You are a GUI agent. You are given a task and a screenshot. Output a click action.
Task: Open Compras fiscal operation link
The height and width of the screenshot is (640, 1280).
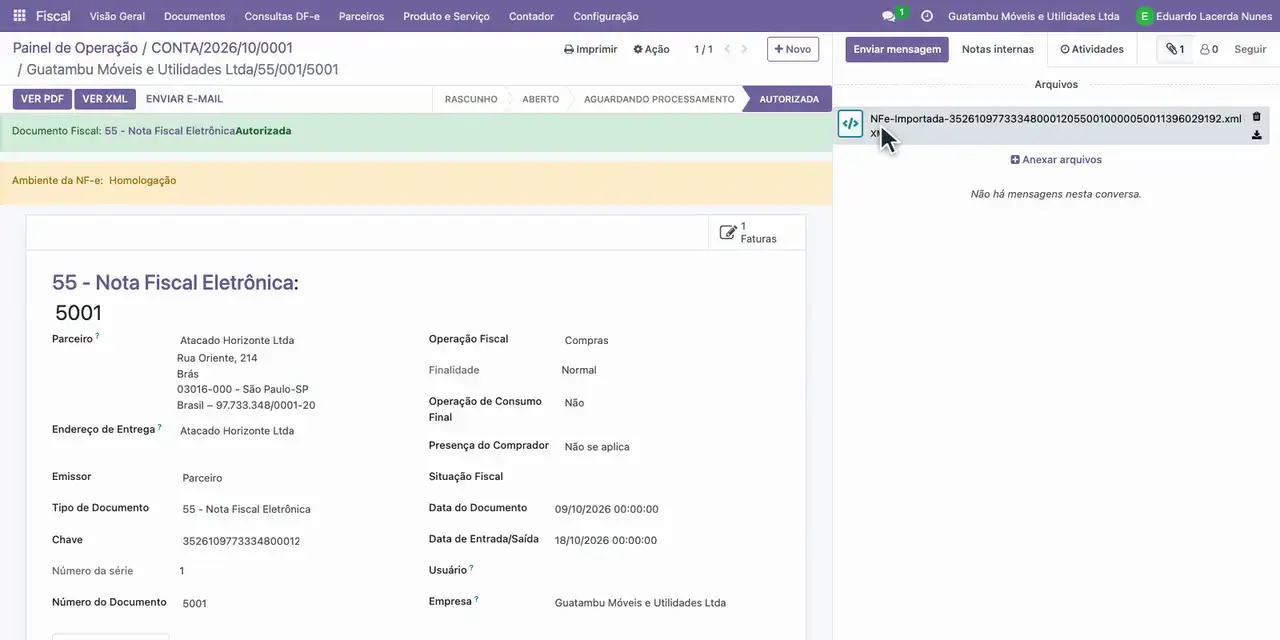click(586, 340)
